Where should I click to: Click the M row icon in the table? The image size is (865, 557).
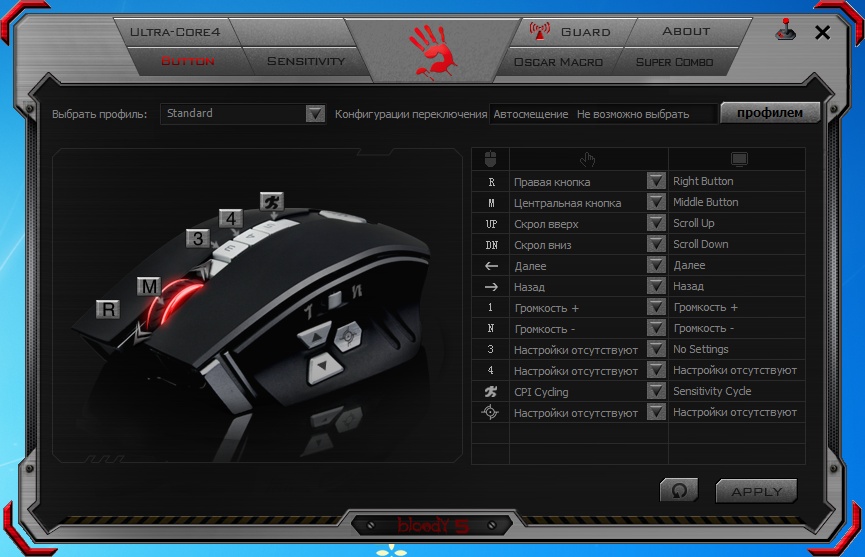(x=491, y=203)
